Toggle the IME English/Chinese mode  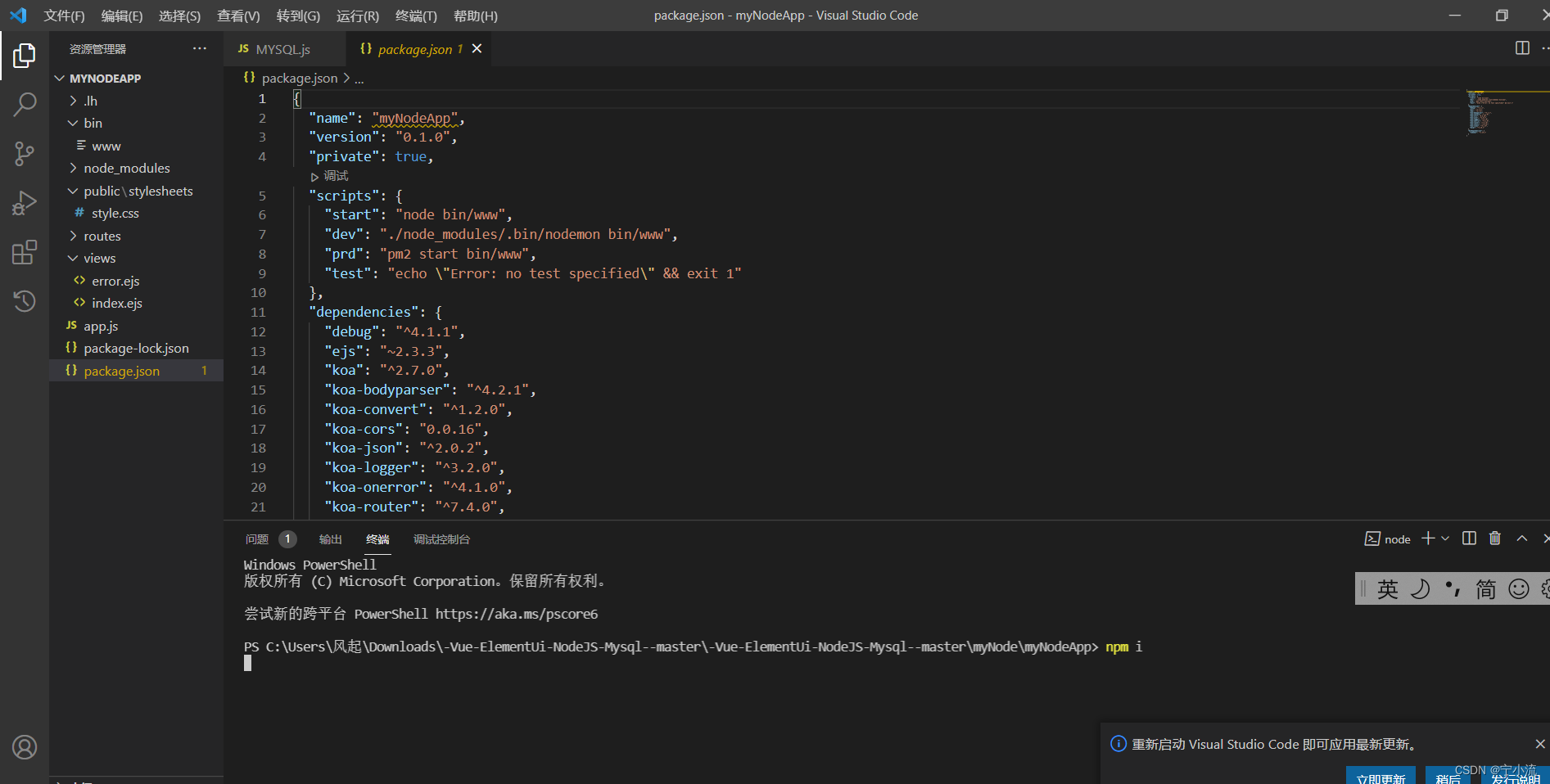pyautogui.click(x=1388, y=589)
